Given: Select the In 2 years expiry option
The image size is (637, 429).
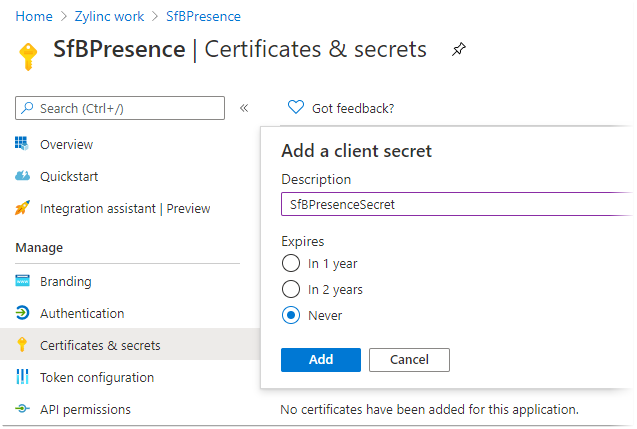Looking at the screenshot, I should [x=291, y=289].
